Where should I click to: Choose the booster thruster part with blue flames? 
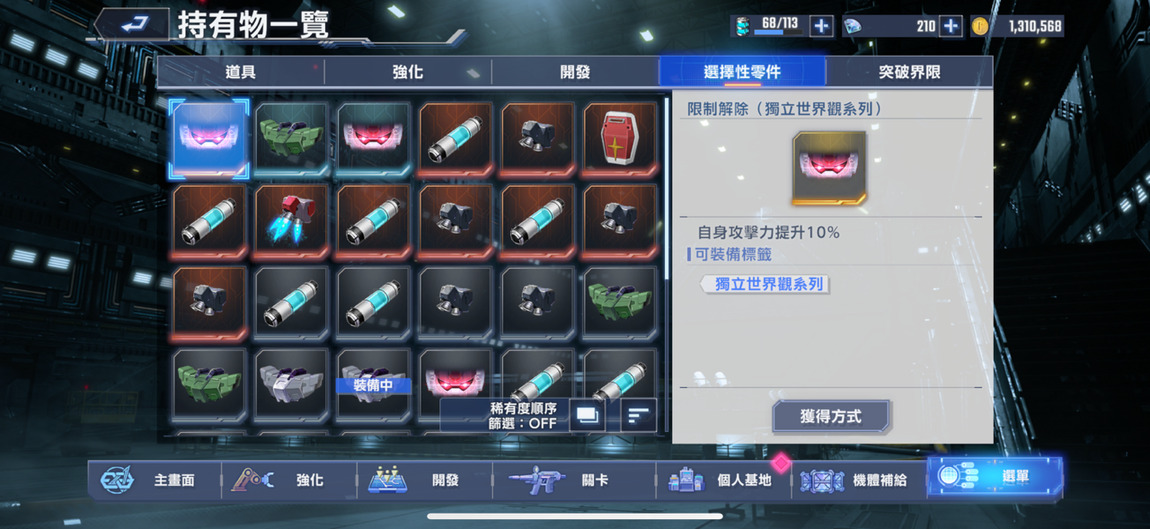[292, 222]
